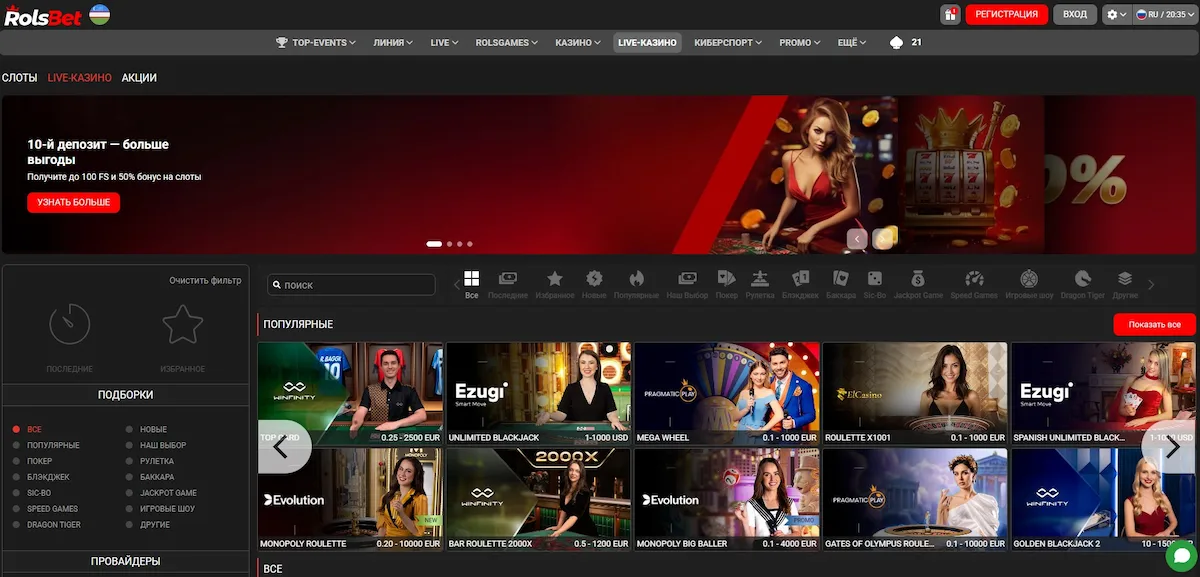Click 'Показать все' popular games button
This screenshot has height=577, width=1200.
click(x=1154, y=325)
